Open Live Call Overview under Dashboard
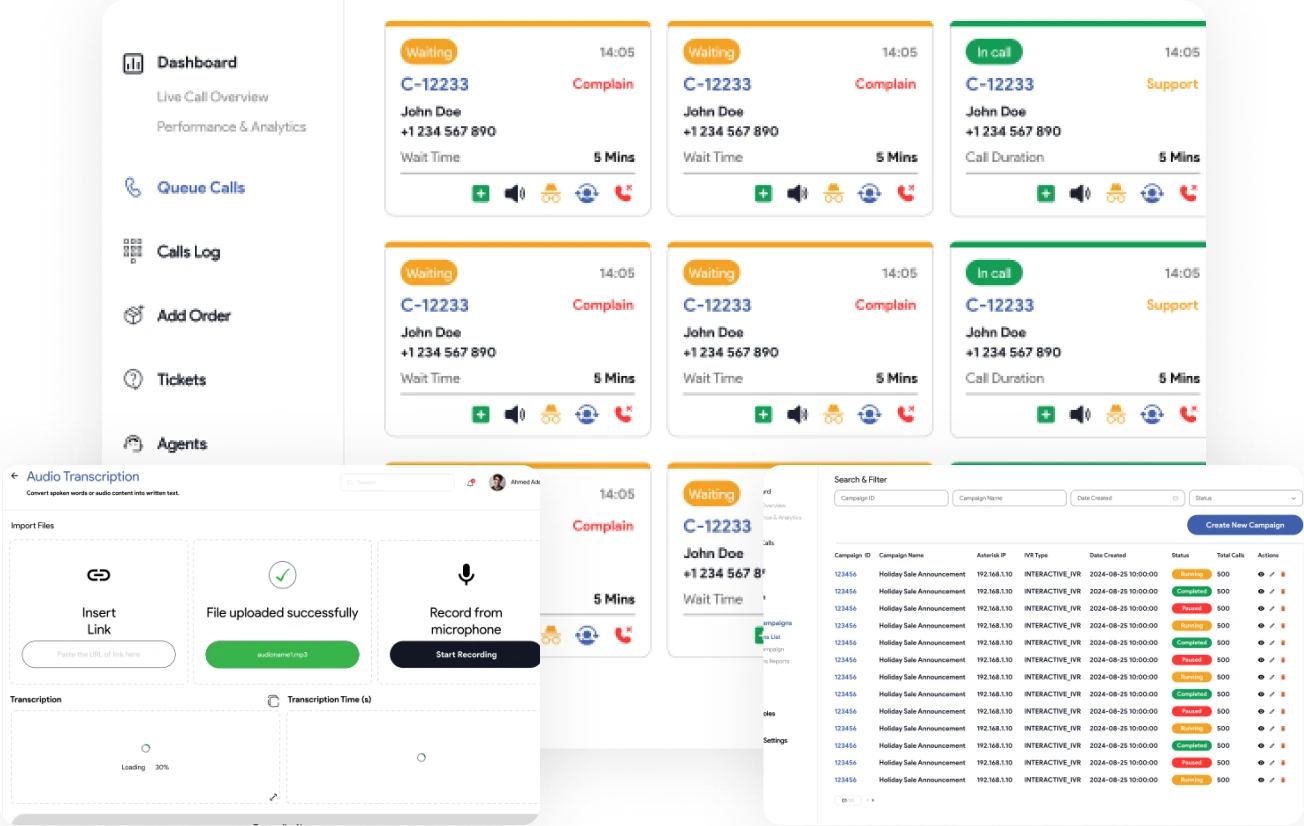This screenshot has height=826, width=1304. point(212,97)
